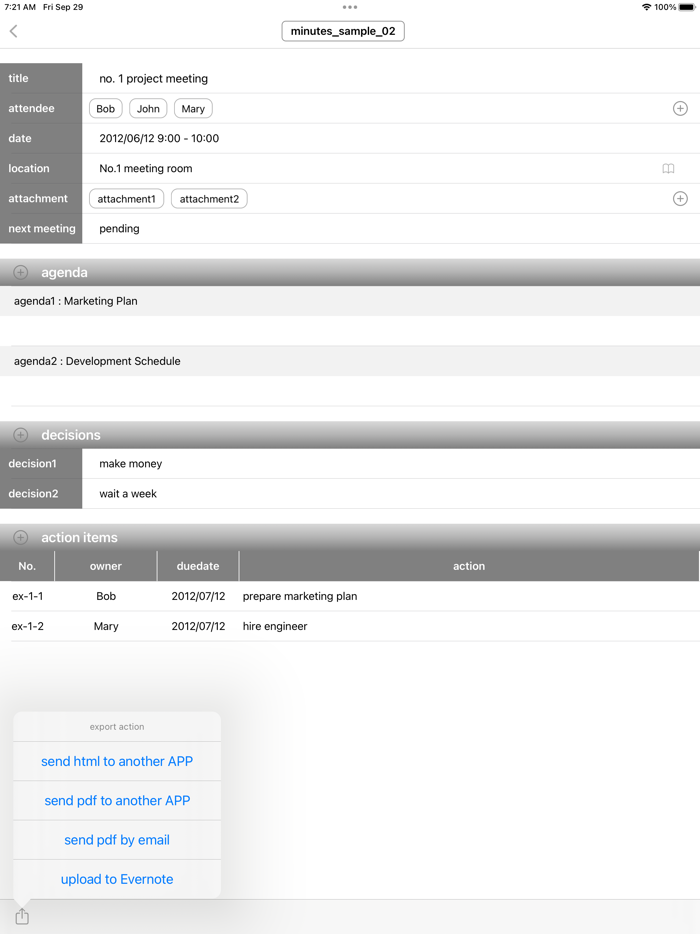The width and height of the screenshot is (700, 934).
Task: Select attendee Bob tag
Action: tap(105, 108)
